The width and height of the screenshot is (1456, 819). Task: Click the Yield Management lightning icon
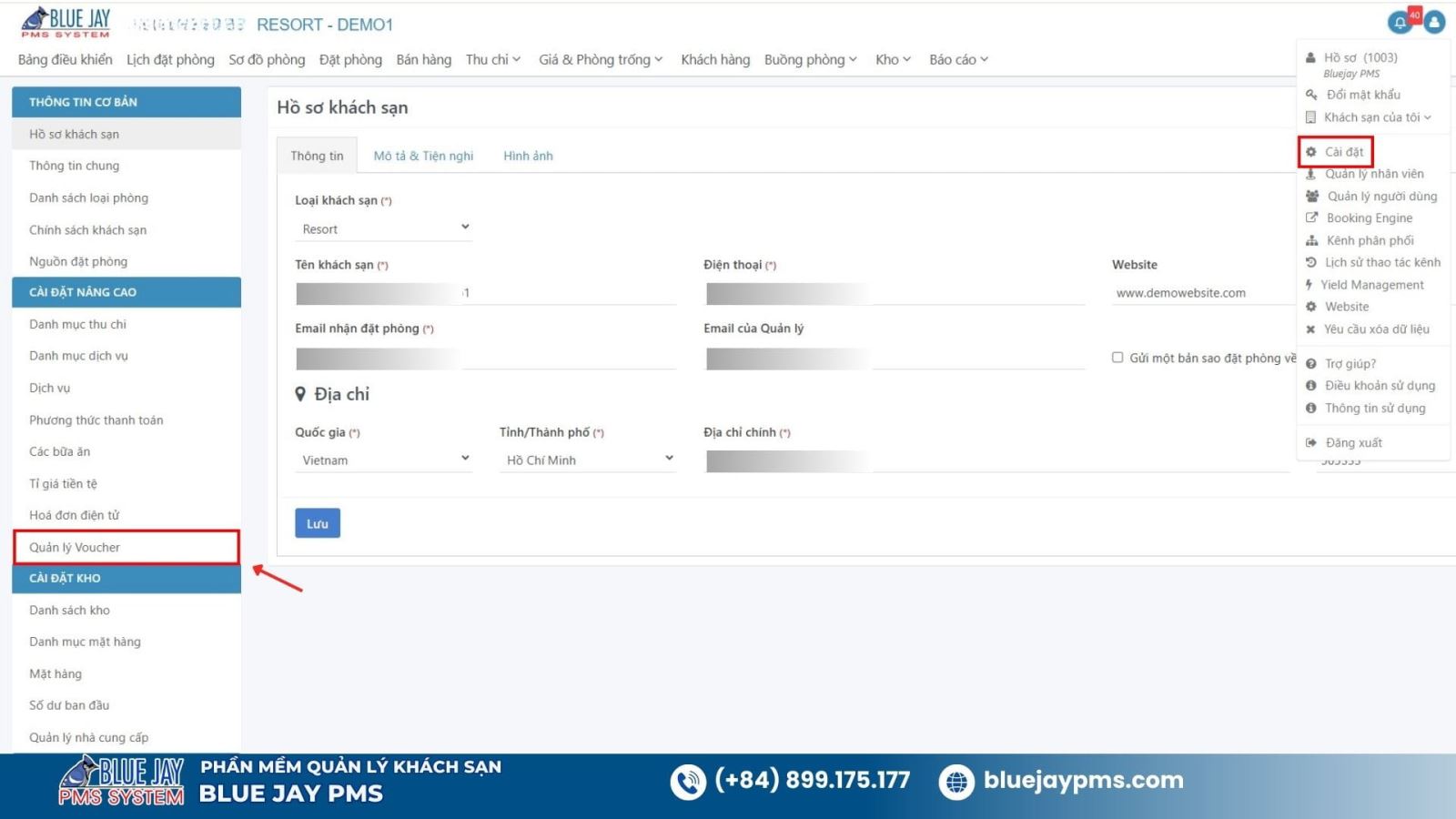(1309, 285)
